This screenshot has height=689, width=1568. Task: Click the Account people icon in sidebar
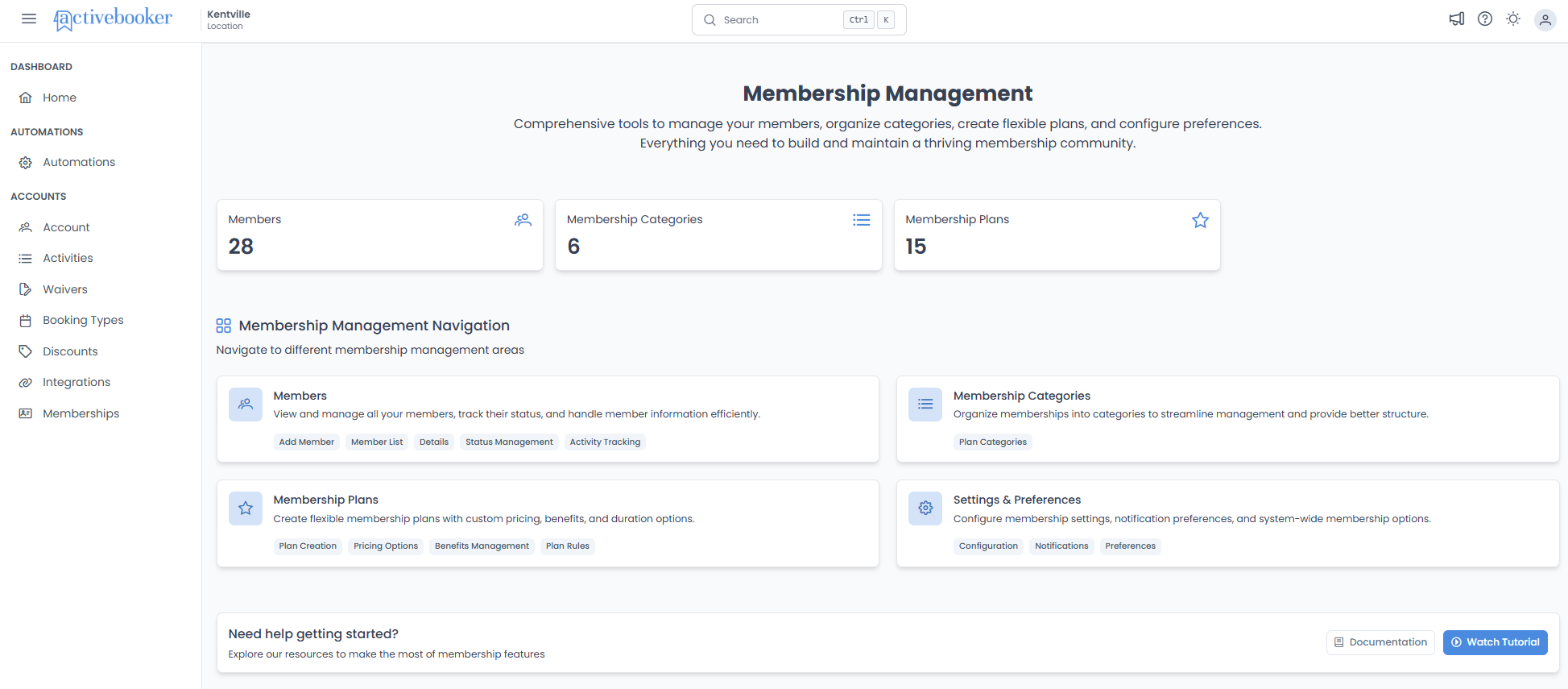[x=26, y=227]
